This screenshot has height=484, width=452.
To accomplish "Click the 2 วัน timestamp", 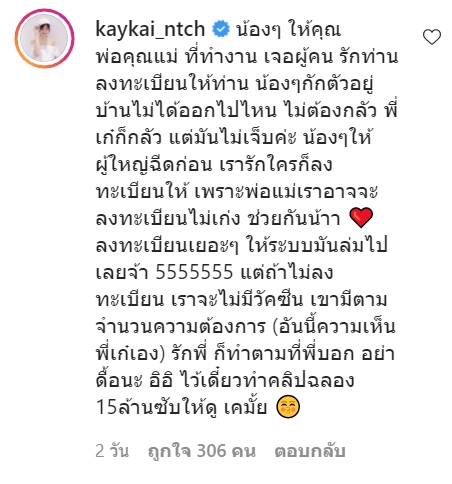I will [x=112, y=451].
